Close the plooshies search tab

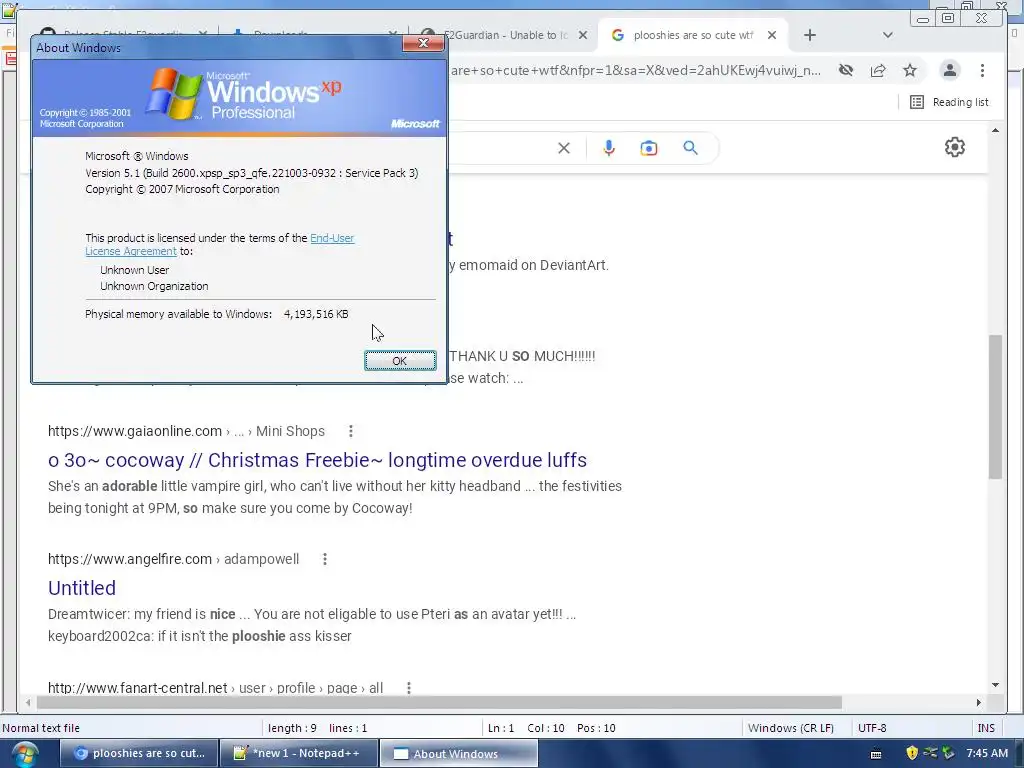(772, 35)
